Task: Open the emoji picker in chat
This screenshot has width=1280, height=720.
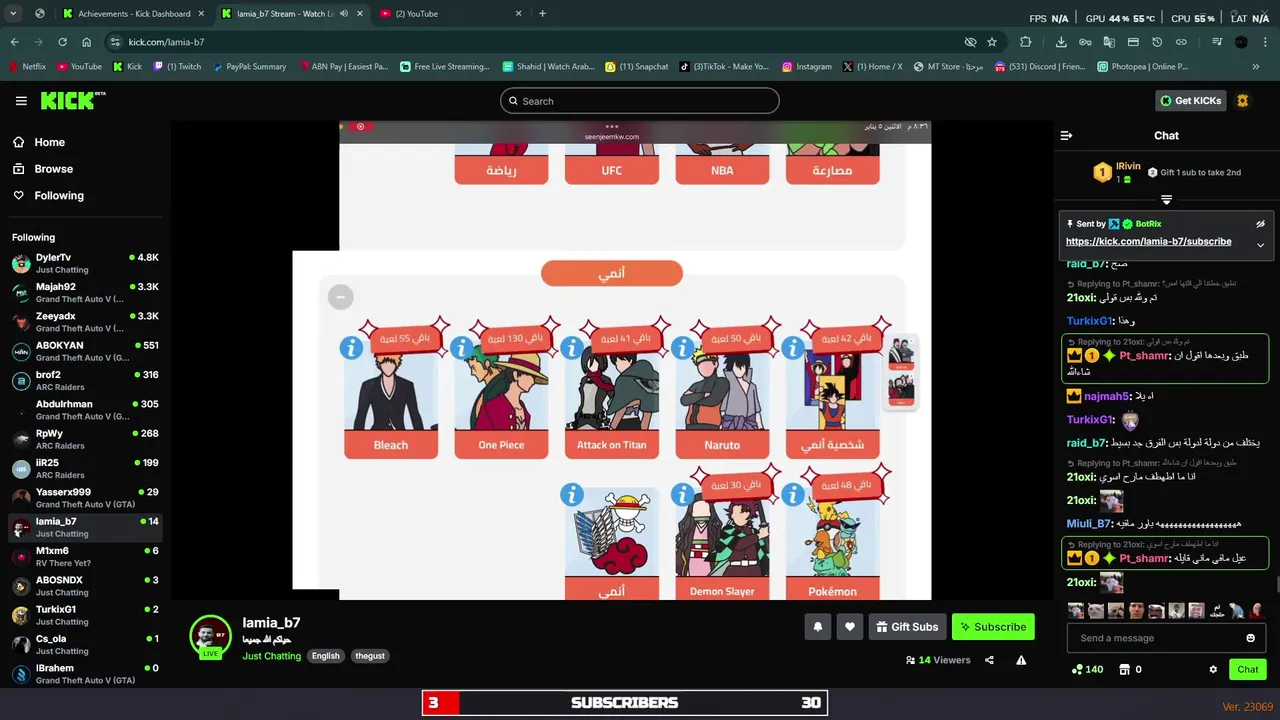Action: pos(1250,638)
